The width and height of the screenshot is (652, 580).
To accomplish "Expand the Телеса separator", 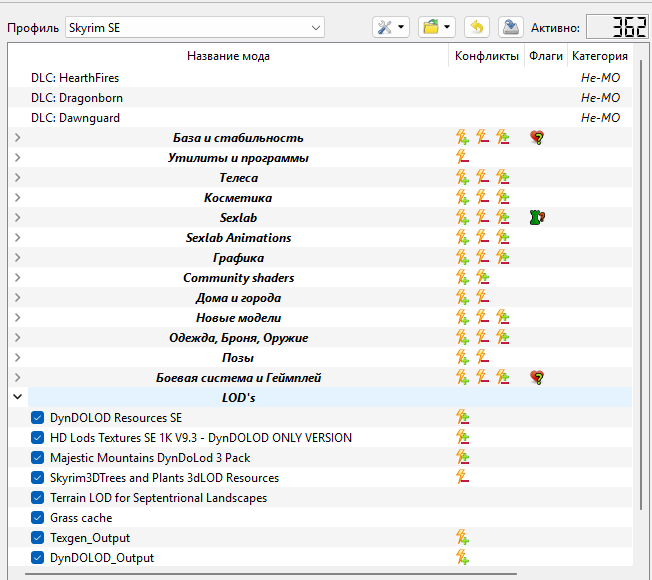I will [x=17, y=178].
